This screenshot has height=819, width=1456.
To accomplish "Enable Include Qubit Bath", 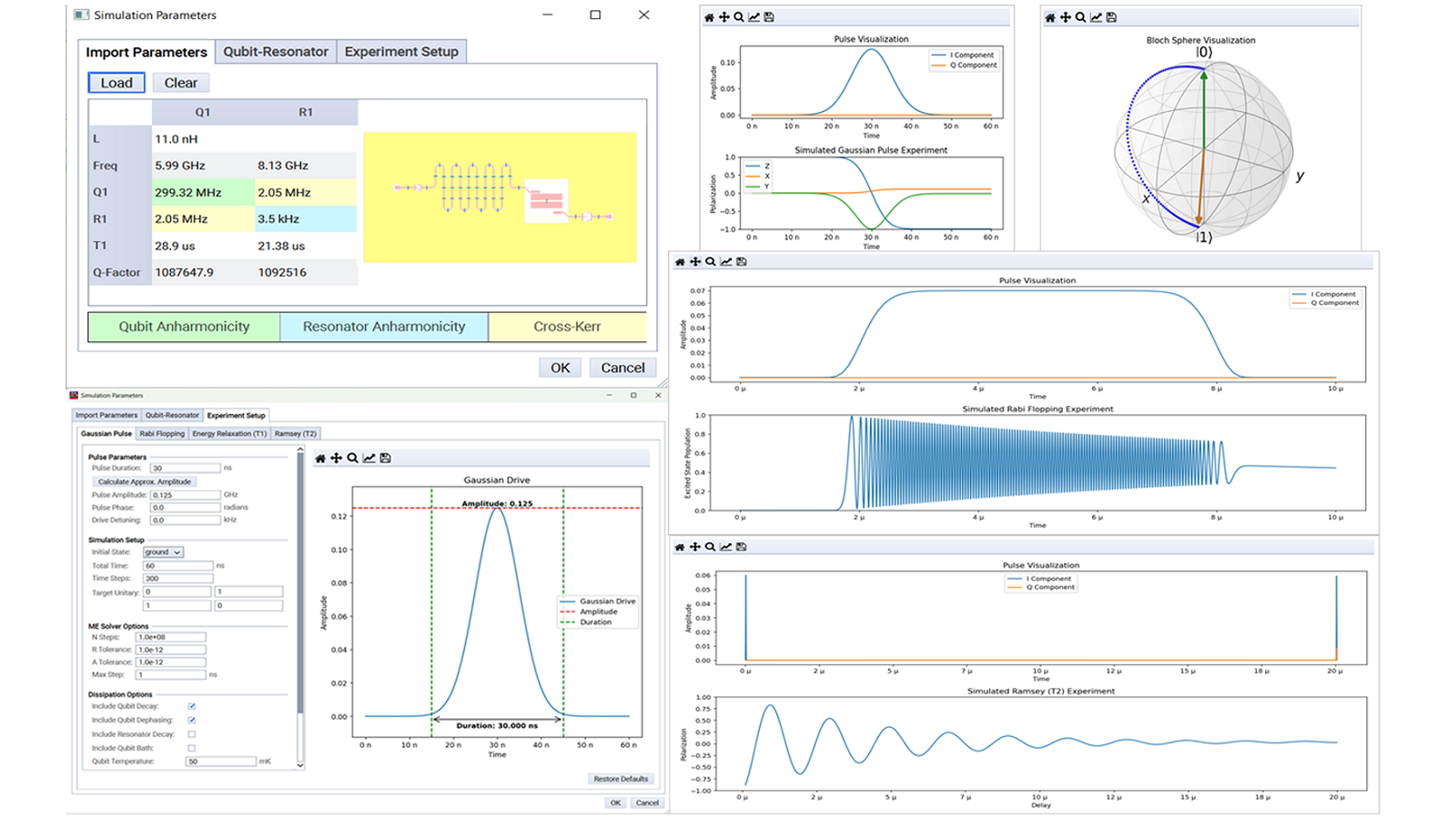I will click(x=191, y=748).
